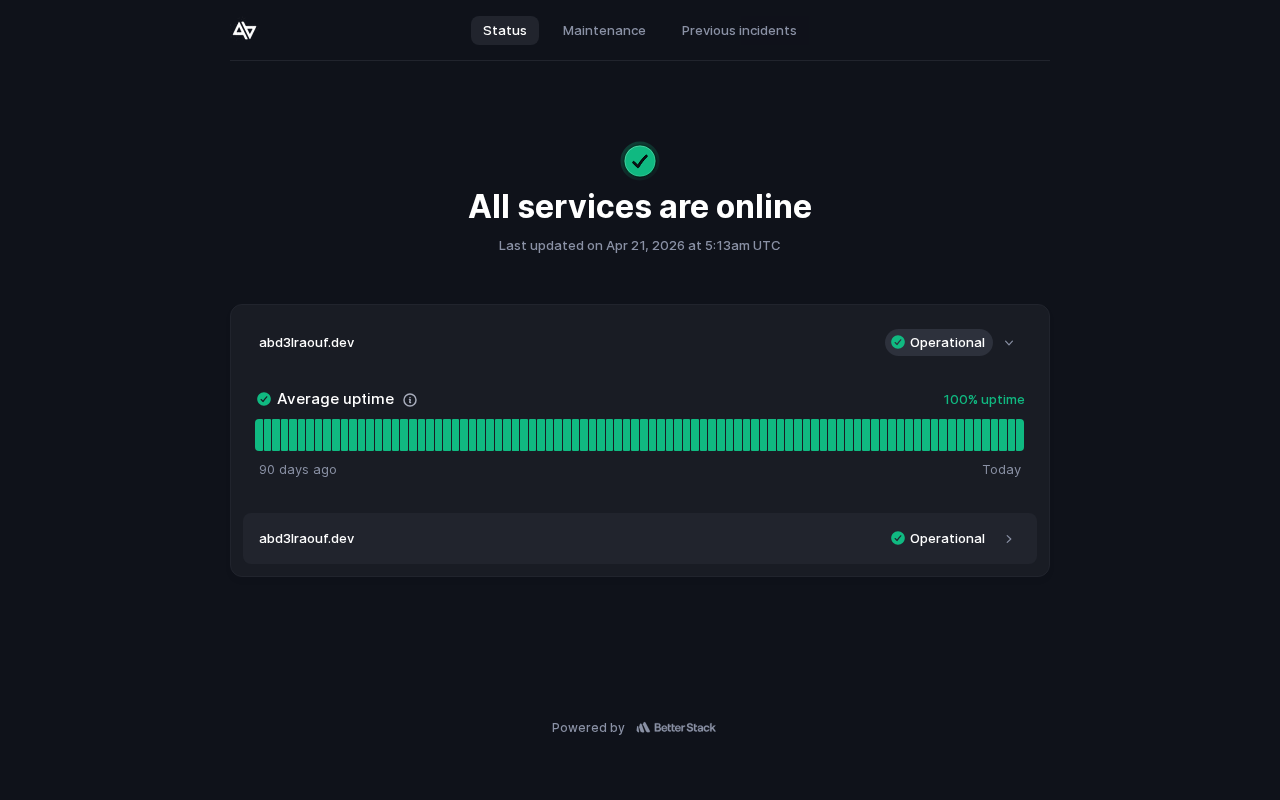The image size is (1280, 800).
Task: Click the large green checkmark status icon
Action: click(x=640, y=161)
